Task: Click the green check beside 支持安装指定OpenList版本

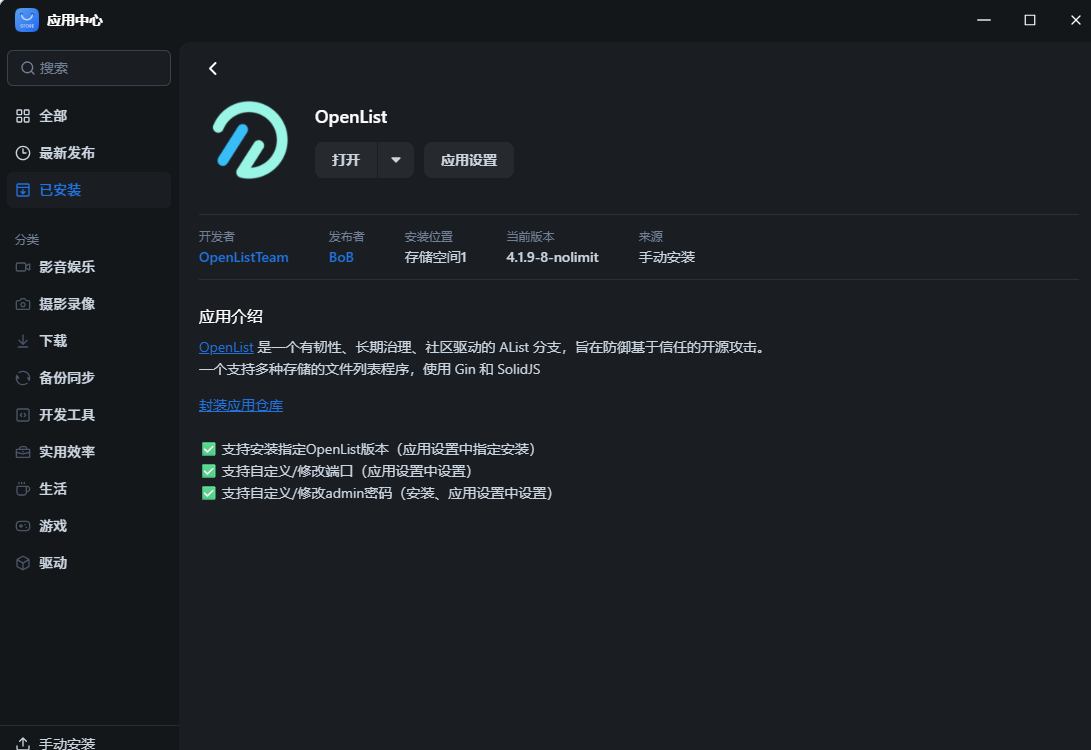Action: pyautogui.click(x=209, y=449)
